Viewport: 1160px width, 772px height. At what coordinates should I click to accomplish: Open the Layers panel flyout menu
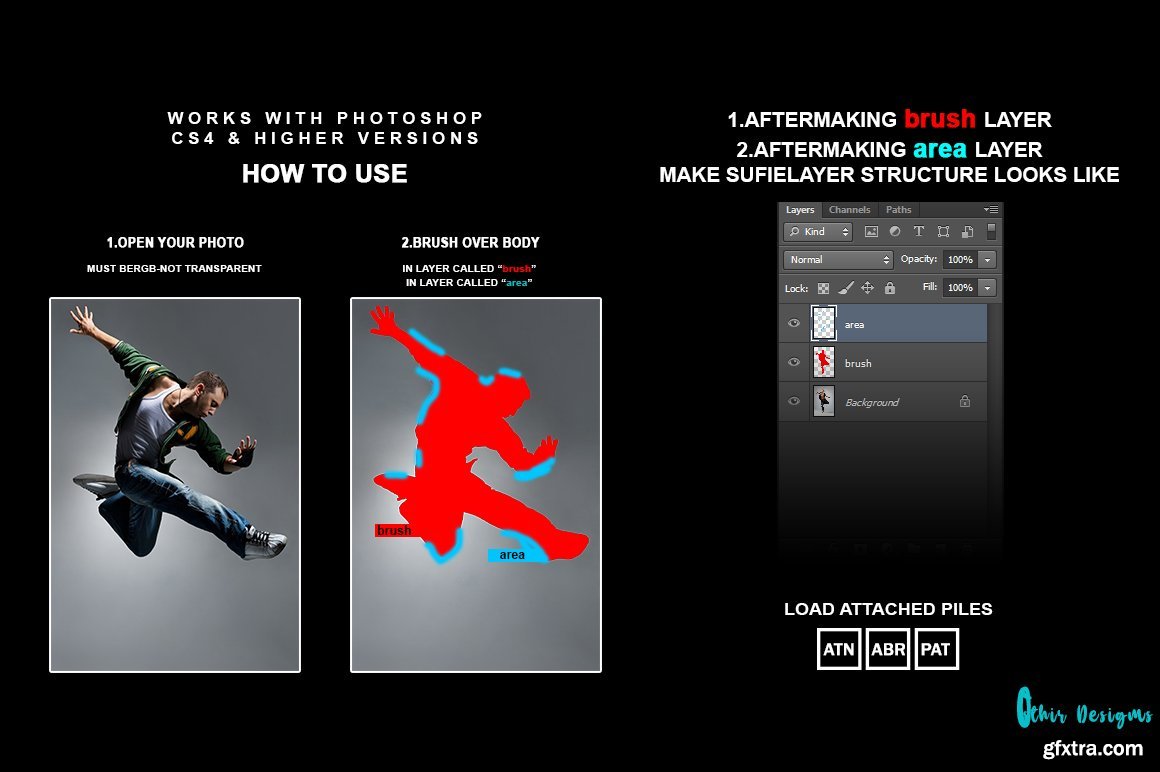point(991,210)
